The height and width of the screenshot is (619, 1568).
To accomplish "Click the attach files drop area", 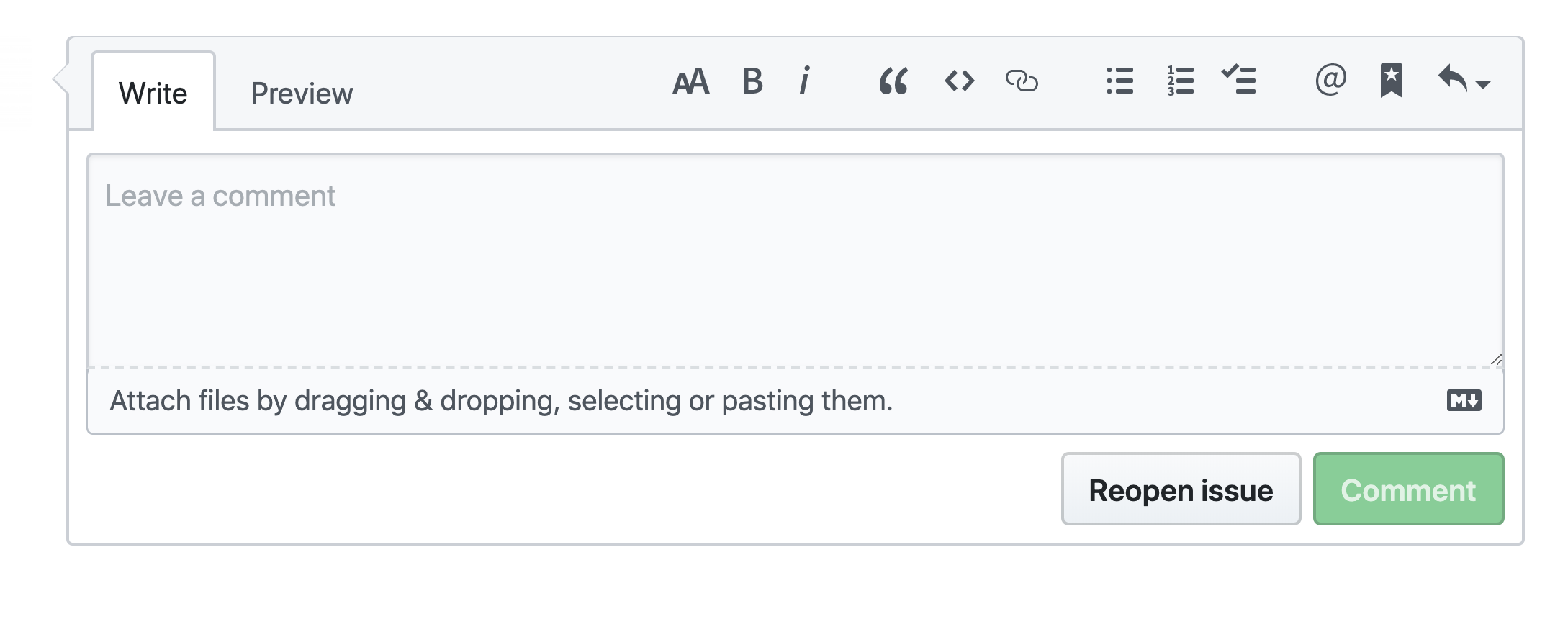I will [x=501, y=401].
